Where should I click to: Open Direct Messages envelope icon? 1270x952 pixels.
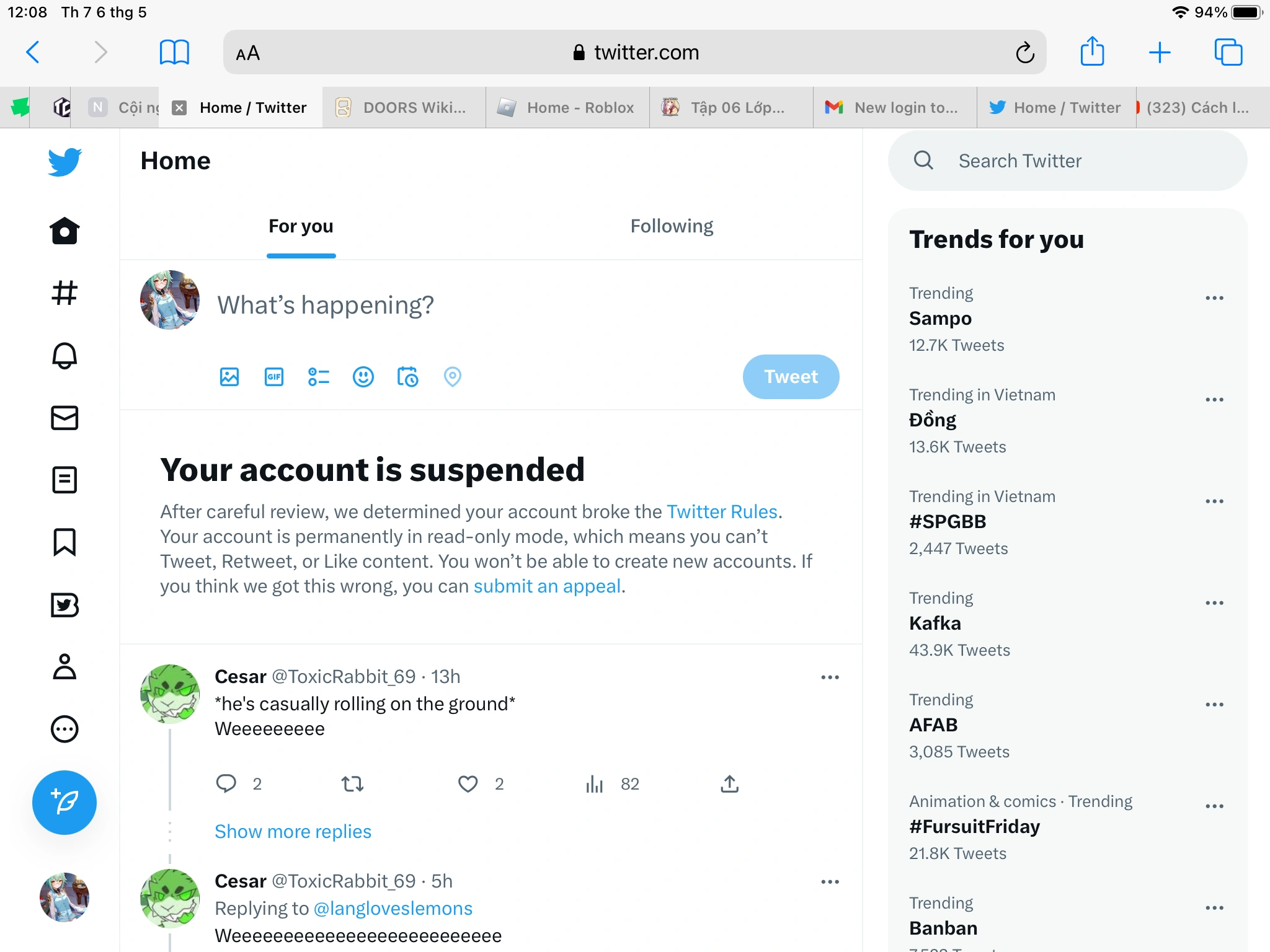click(64, 418)
